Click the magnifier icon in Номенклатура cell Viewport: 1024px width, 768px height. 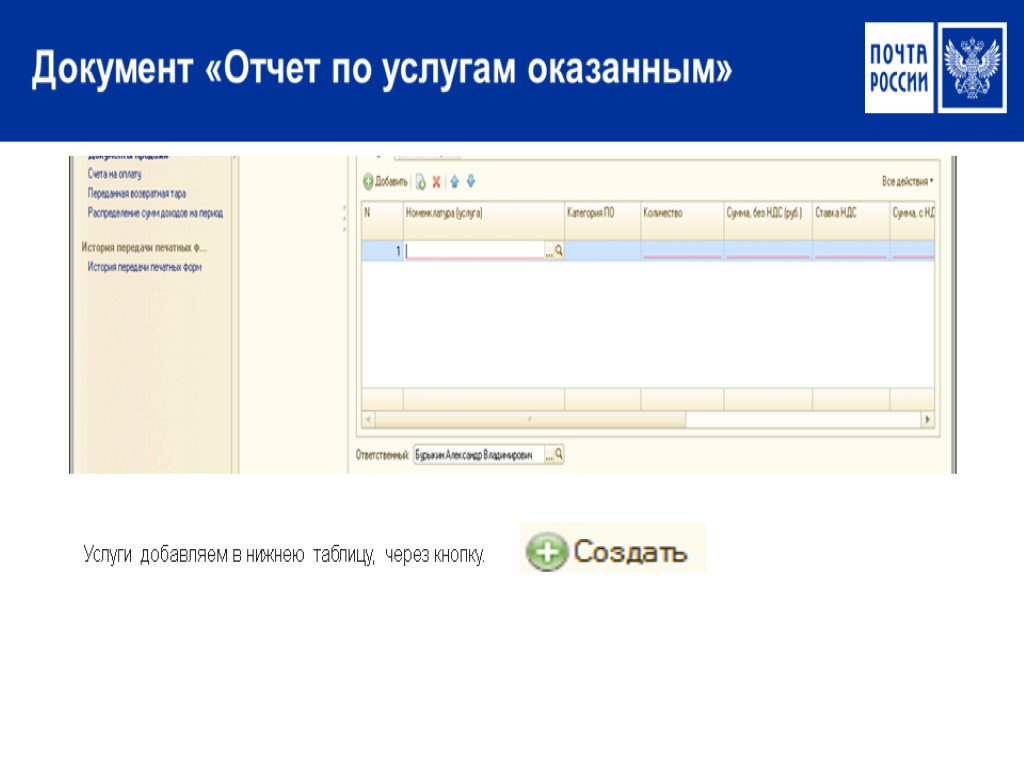point(559,251)
